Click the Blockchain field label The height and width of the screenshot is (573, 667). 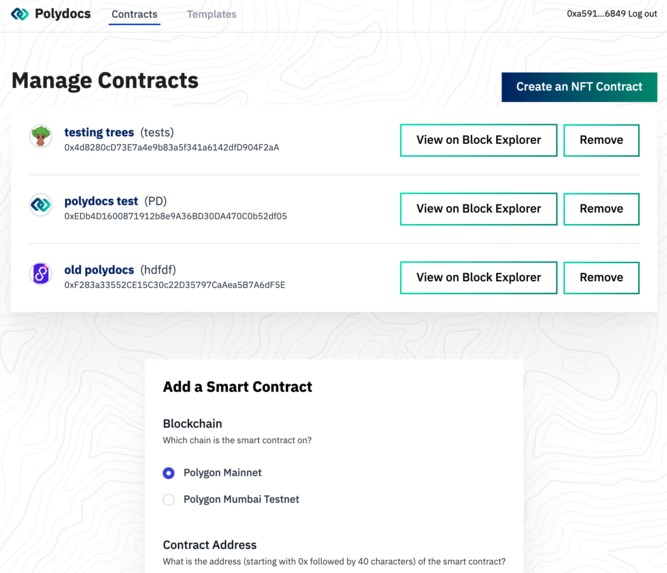click(192, 424)
